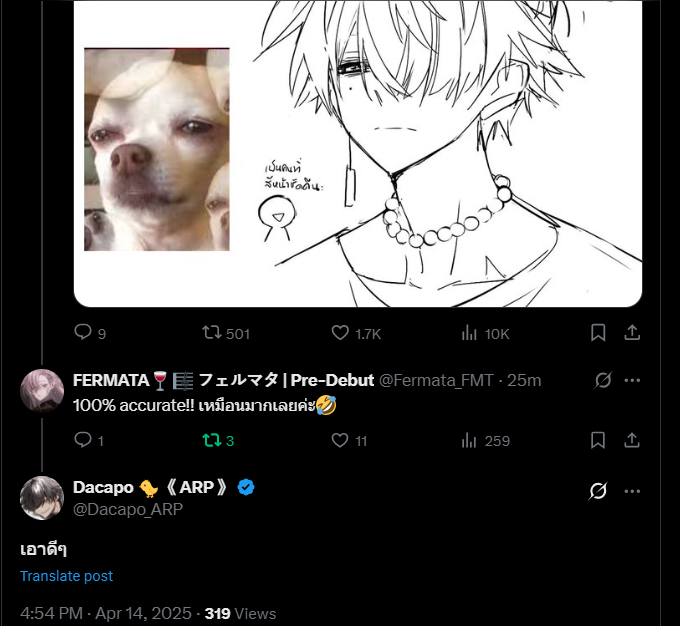Viewport: 680px width, 626px height.
Task: Click the Translate post link
Action: click(66, 576)
